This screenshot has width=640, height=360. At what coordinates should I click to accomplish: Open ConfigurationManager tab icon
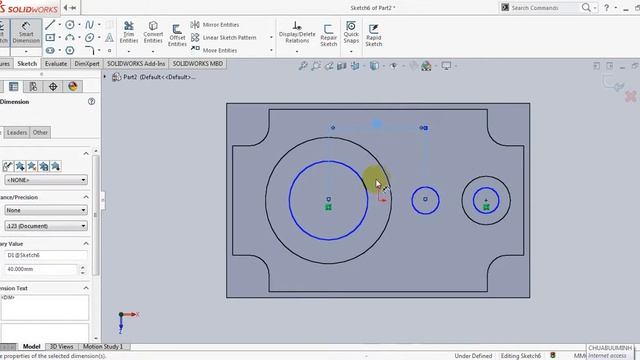tap(33, 87)
